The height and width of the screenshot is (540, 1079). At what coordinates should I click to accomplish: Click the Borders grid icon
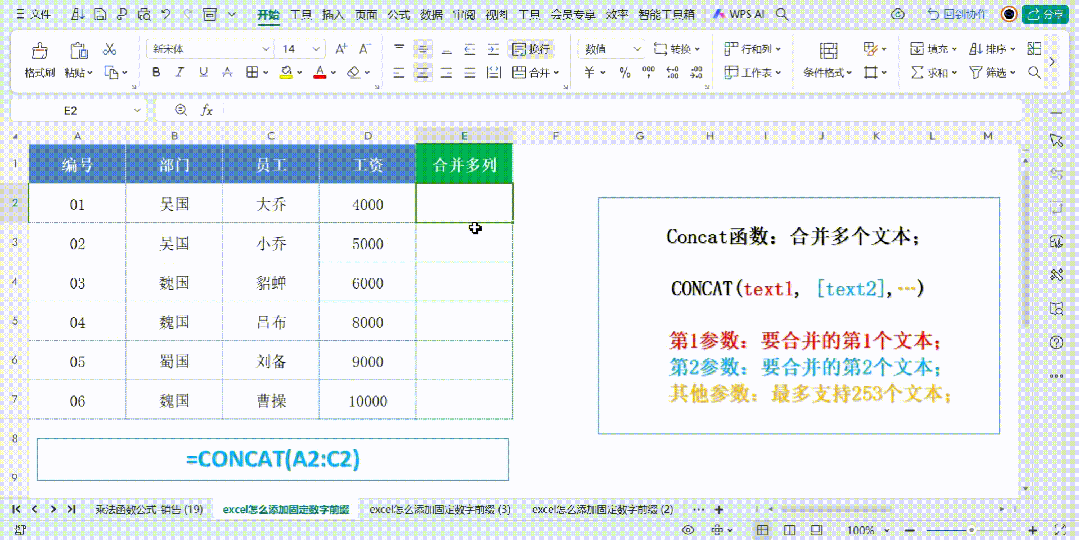[x=253, y=72]
